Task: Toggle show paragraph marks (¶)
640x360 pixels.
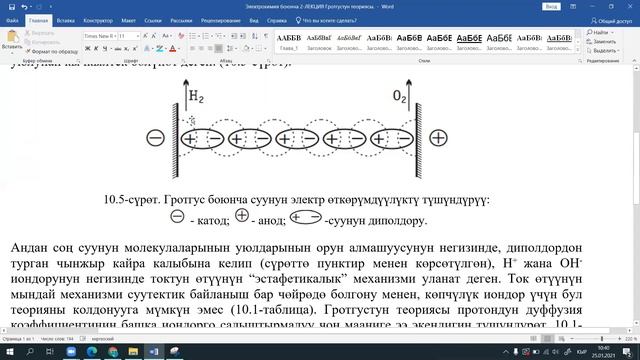Action: pyautogui.click(x=266, y=36)
